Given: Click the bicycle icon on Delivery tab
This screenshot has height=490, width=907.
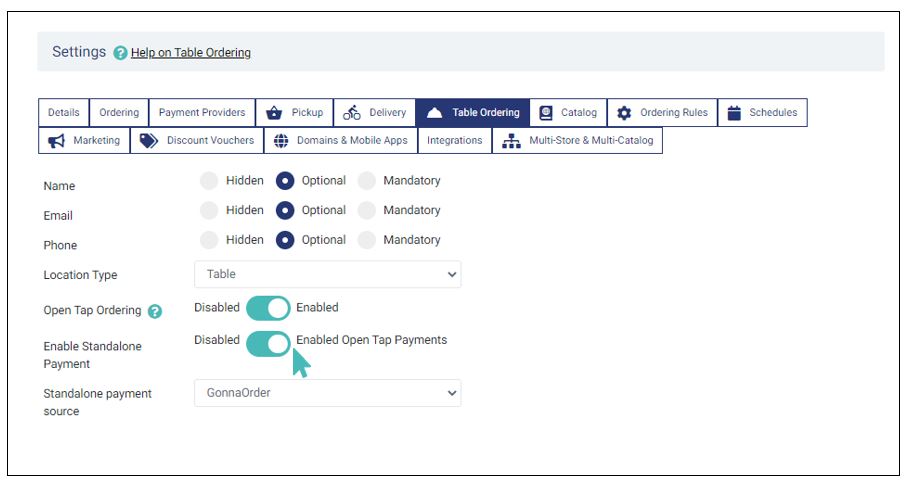Looking at the screenshot, I should pos(352,113).
